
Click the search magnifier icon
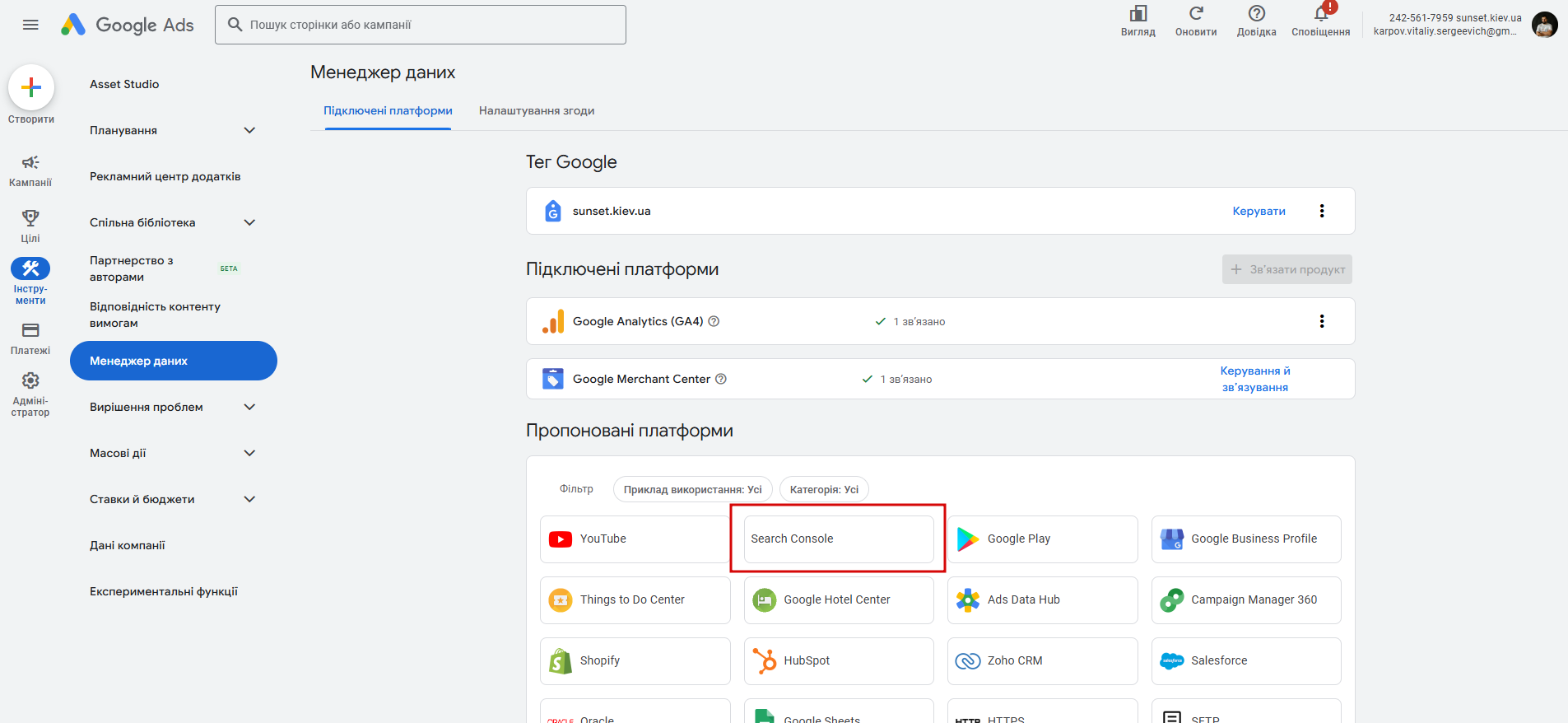[235, 25]
